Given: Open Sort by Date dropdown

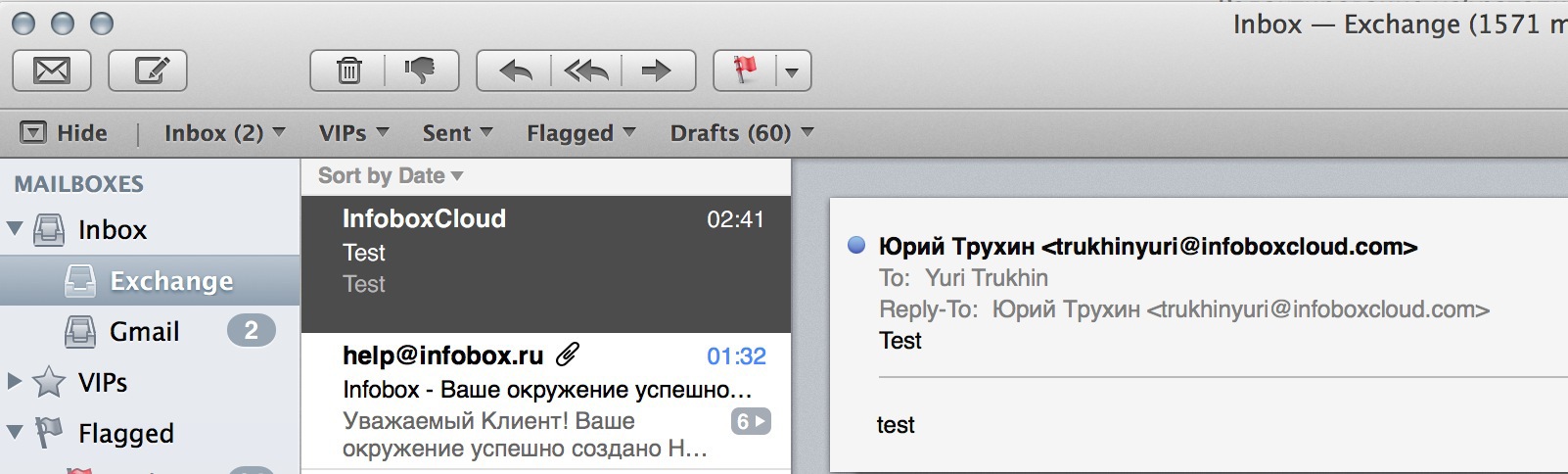Looking at the screenshot, I should pyautogui.click(x=390, y=176).
